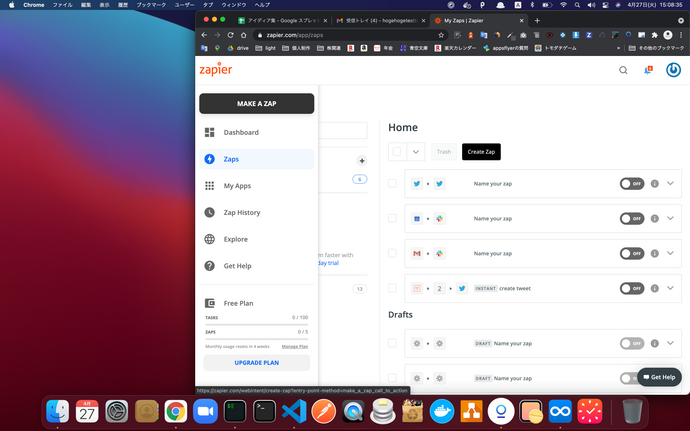Check the Twitter-to-Twitter zap checkbox
Screen dimensions: 690x431
[x=392, y=184]
